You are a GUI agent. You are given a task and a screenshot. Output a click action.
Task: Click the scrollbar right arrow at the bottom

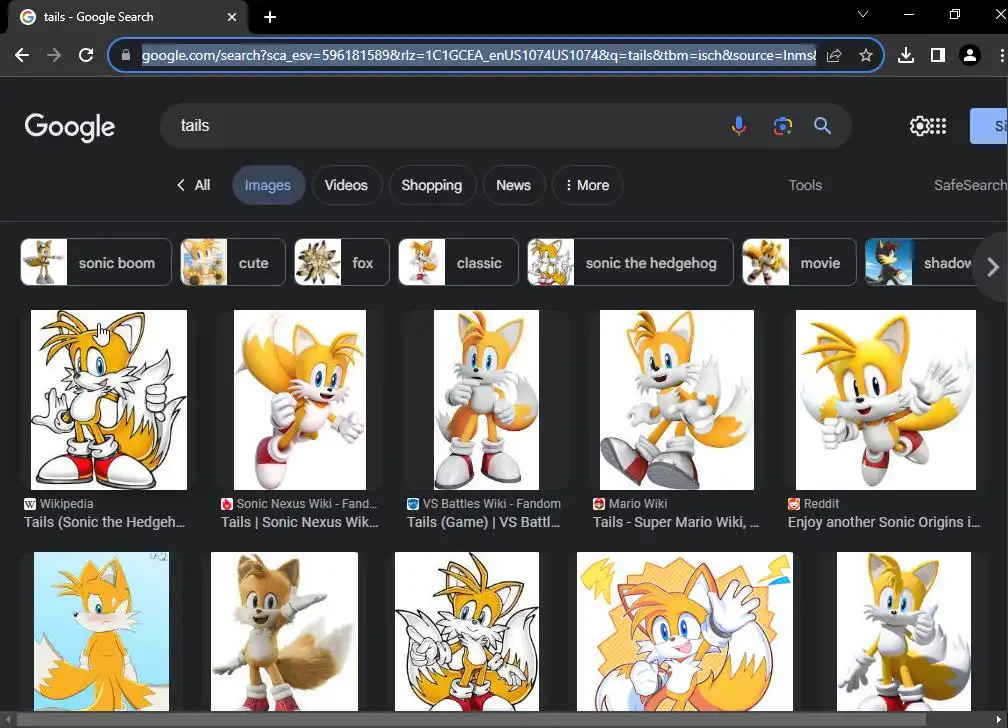(999, 720)
